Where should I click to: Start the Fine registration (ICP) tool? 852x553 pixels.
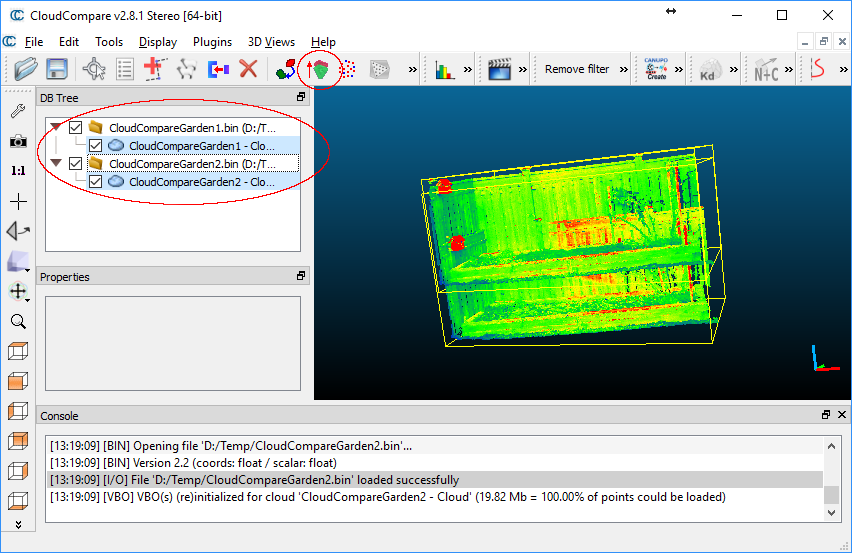pos(318,69)
